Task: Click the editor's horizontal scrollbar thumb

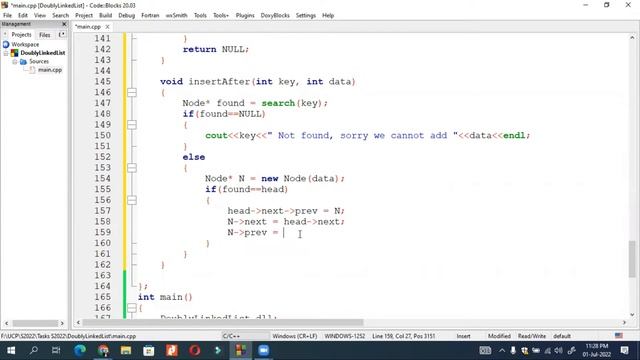Action: 223,322
